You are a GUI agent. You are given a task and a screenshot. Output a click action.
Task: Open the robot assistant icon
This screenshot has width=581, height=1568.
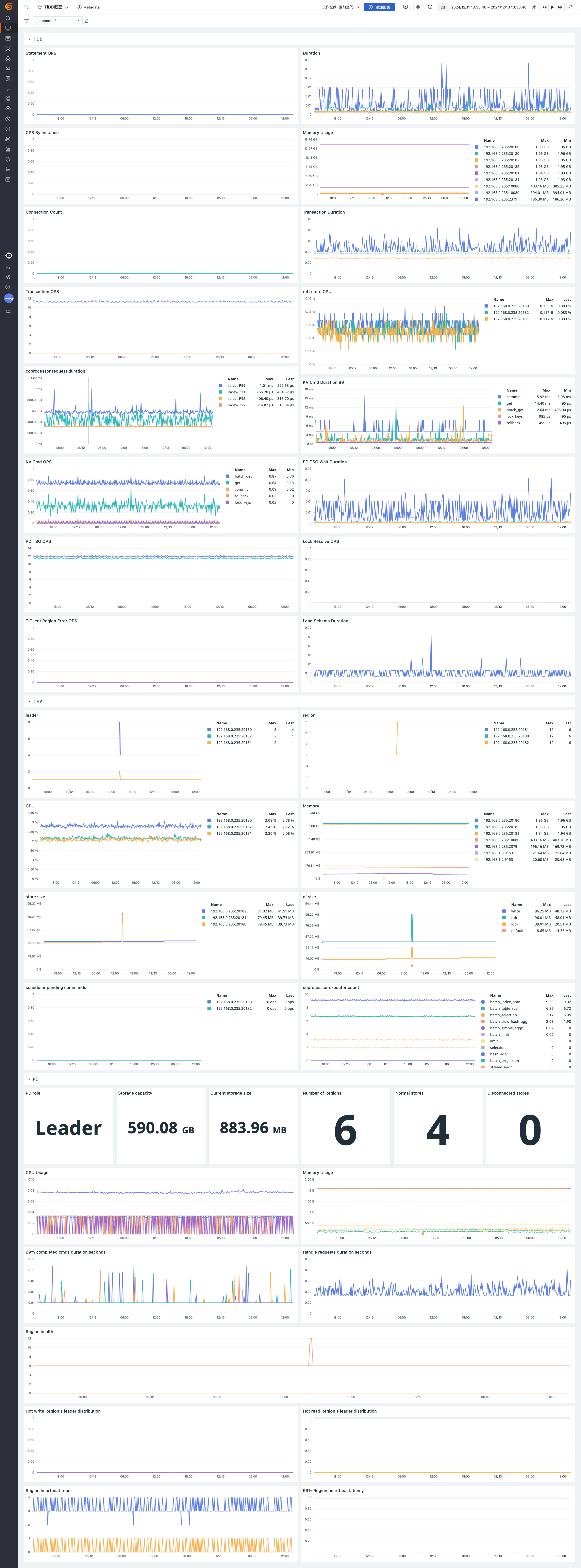[x=8, y=256]
